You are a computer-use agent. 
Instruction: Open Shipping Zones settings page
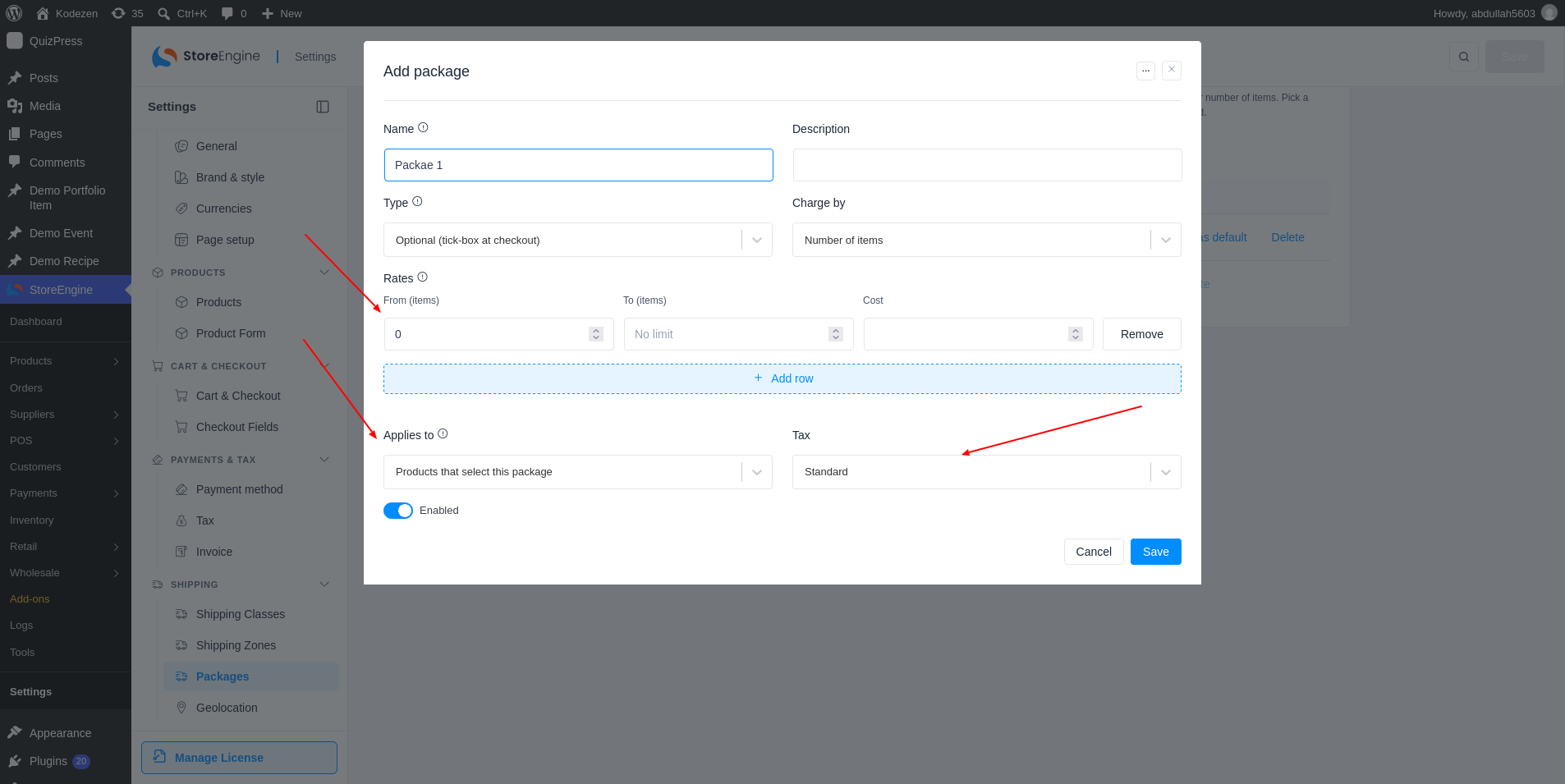point(236,645)
